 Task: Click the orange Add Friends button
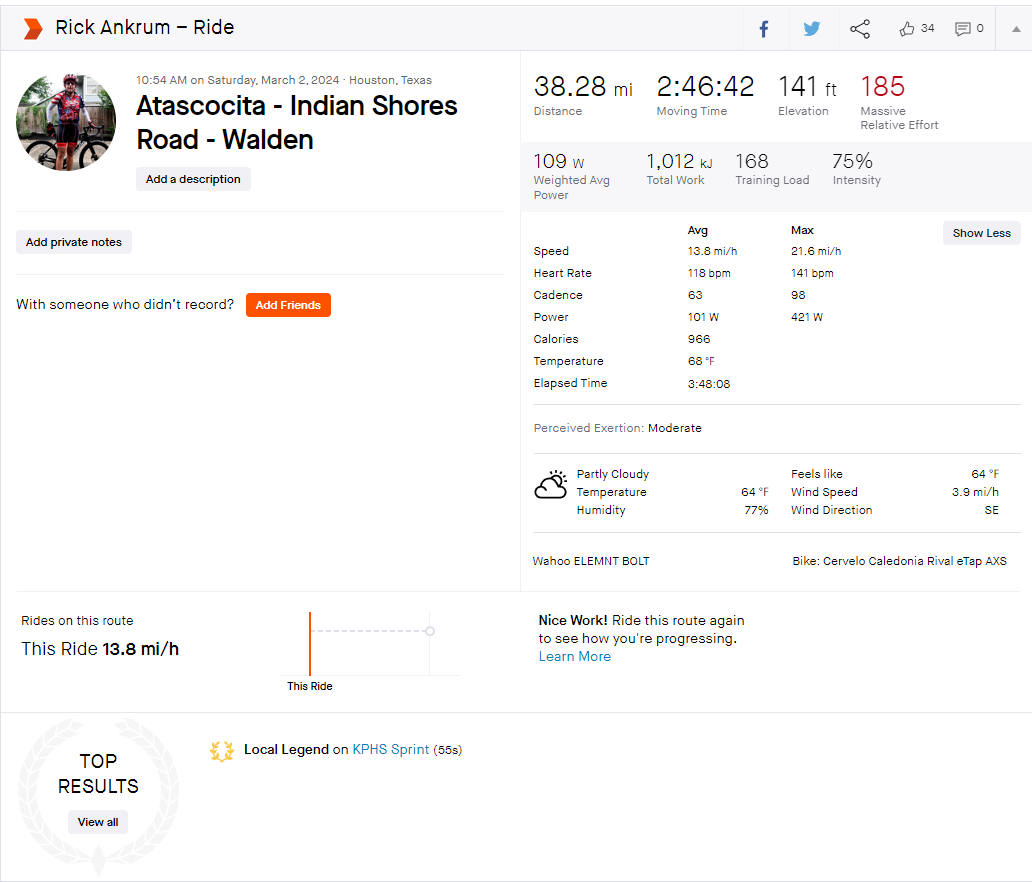click(x=288, y=305)
